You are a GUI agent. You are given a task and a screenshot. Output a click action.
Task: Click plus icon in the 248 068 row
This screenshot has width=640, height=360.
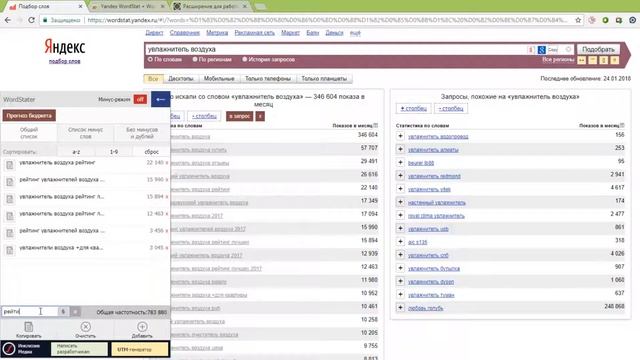tap(400, 308)
